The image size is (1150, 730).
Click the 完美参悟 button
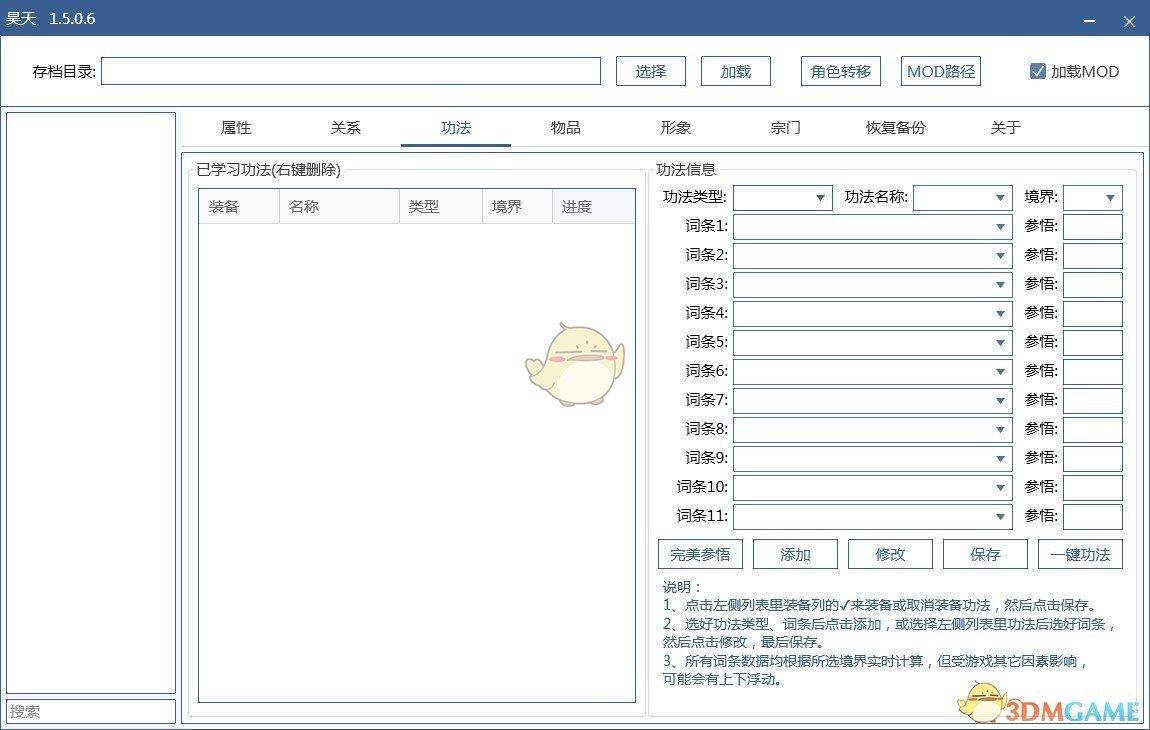click(700, 554)
